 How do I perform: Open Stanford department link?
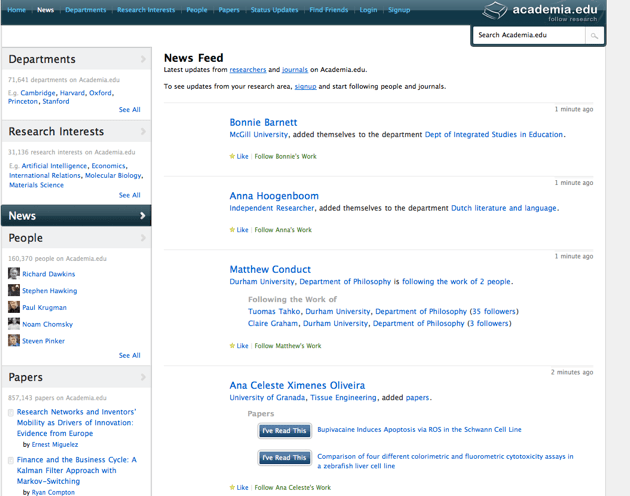[x=56, y=101]
